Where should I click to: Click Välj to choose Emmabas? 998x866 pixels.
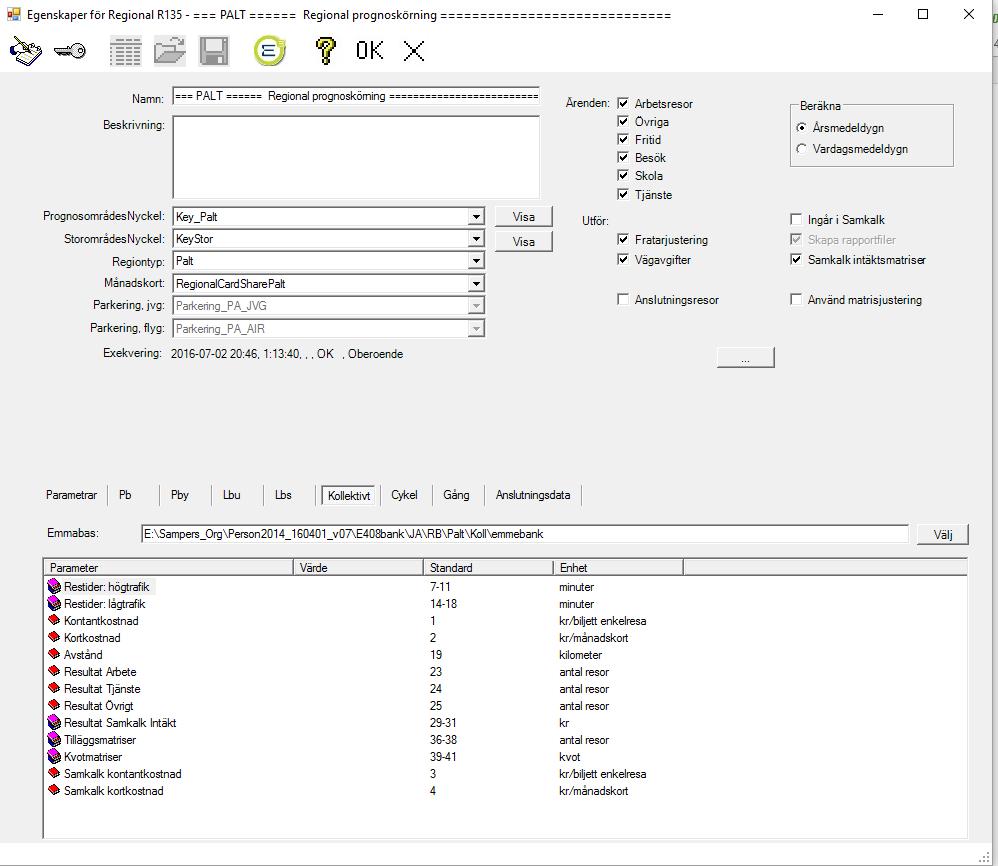(x=943, y=534)
